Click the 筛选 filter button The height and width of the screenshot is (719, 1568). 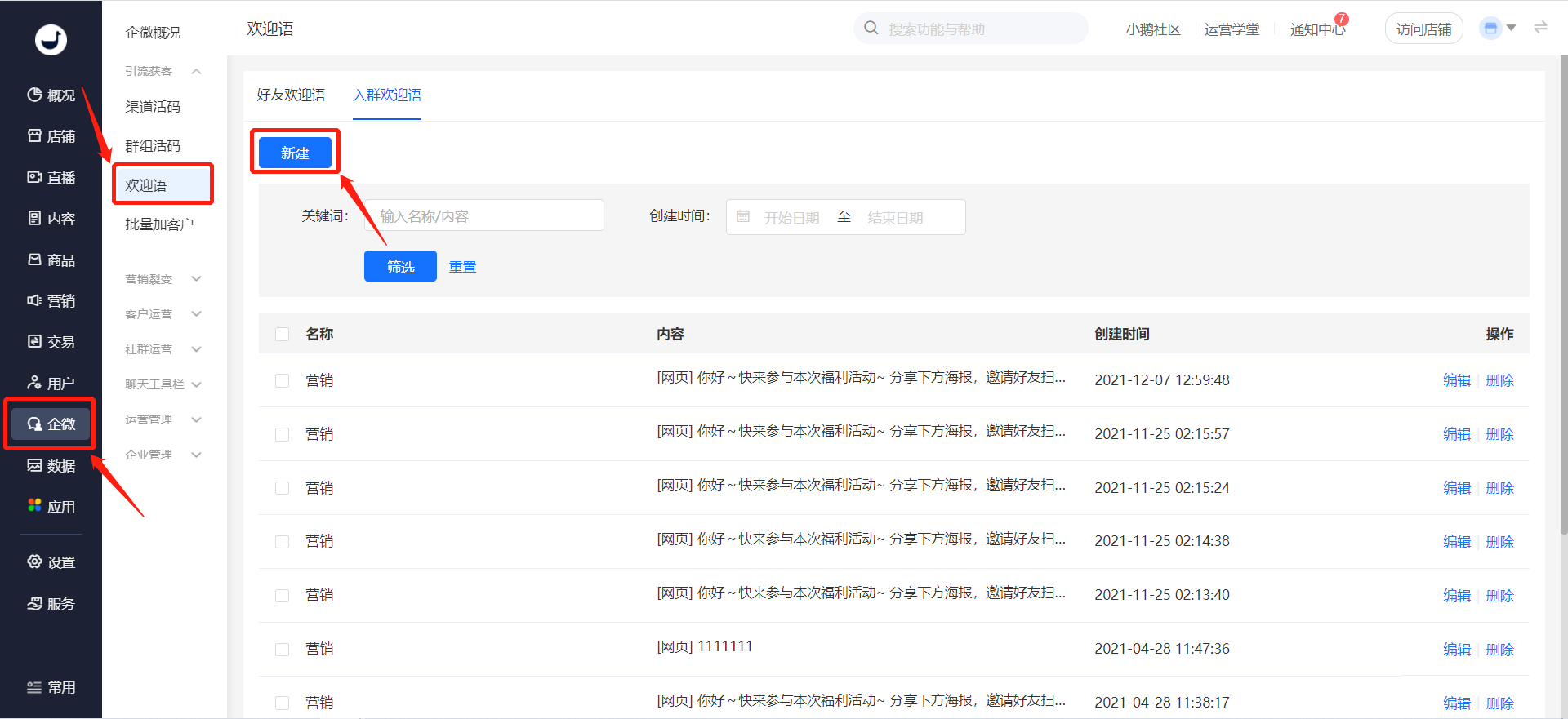(400, 266)
